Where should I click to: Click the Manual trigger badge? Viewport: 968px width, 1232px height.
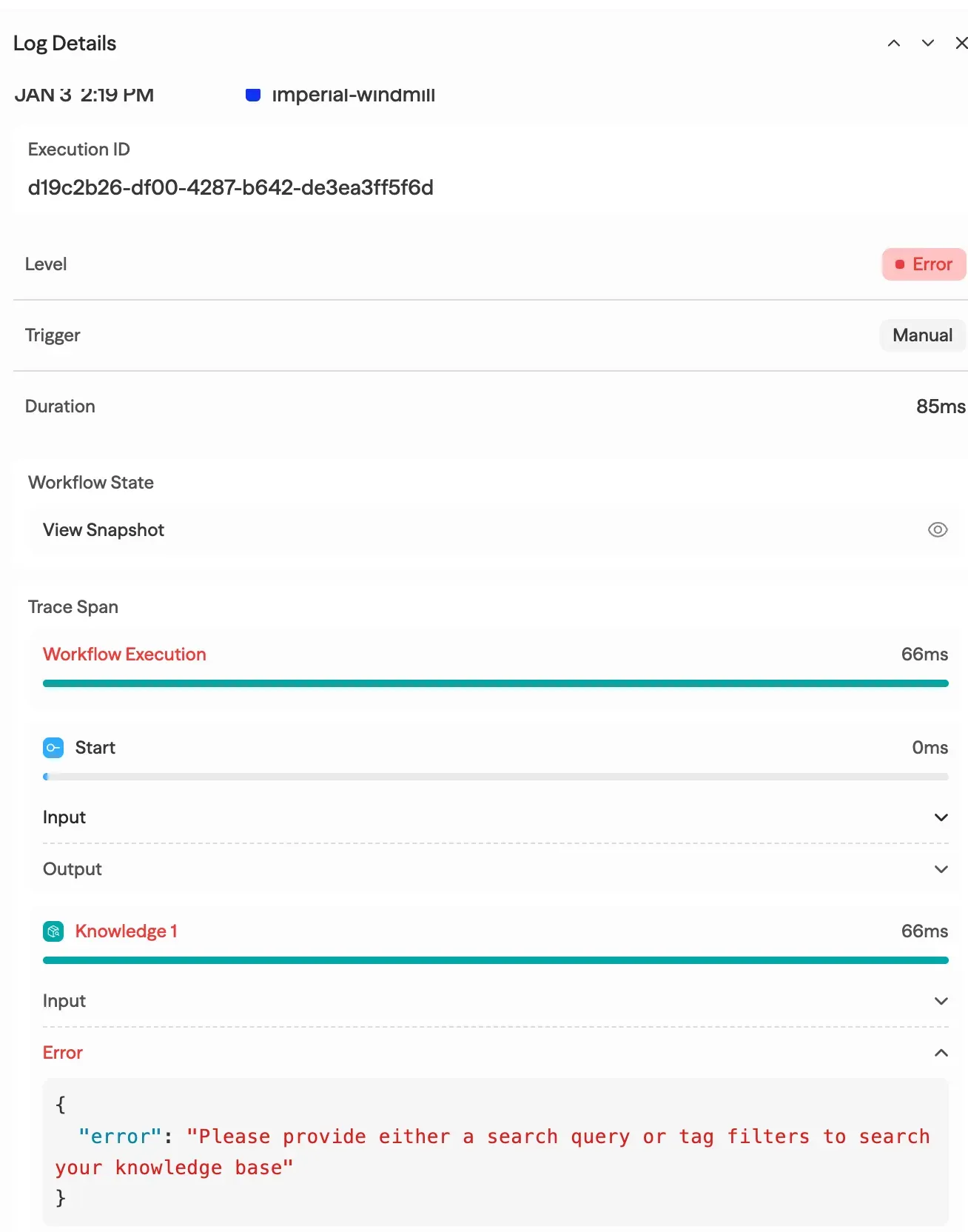(922, 335)
